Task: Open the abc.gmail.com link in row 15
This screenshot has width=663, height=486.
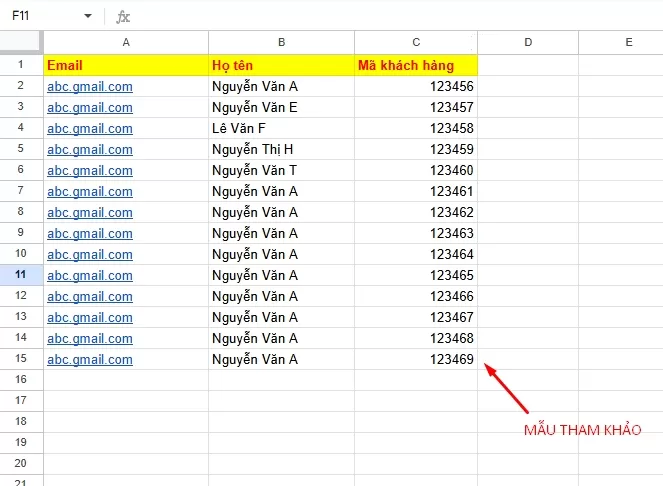Action: 90,359
